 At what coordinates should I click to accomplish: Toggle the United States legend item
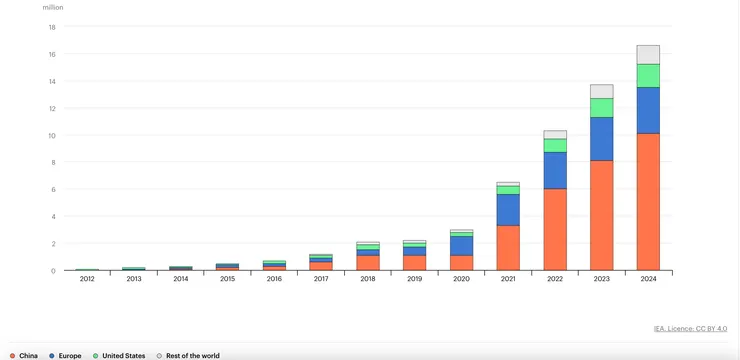119,356
